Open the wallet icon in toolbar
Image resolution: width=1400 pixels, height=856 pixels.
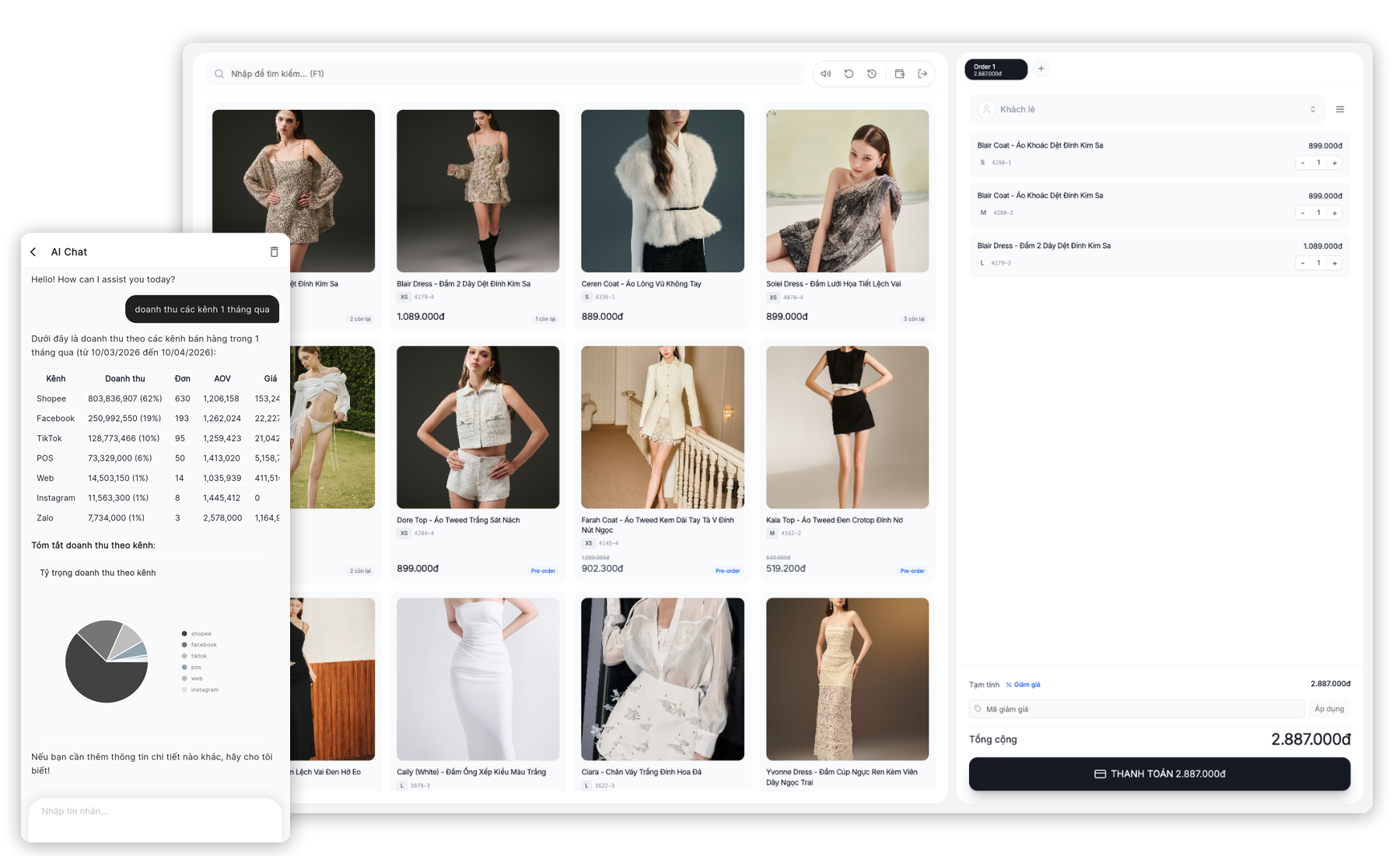(899, 74)
